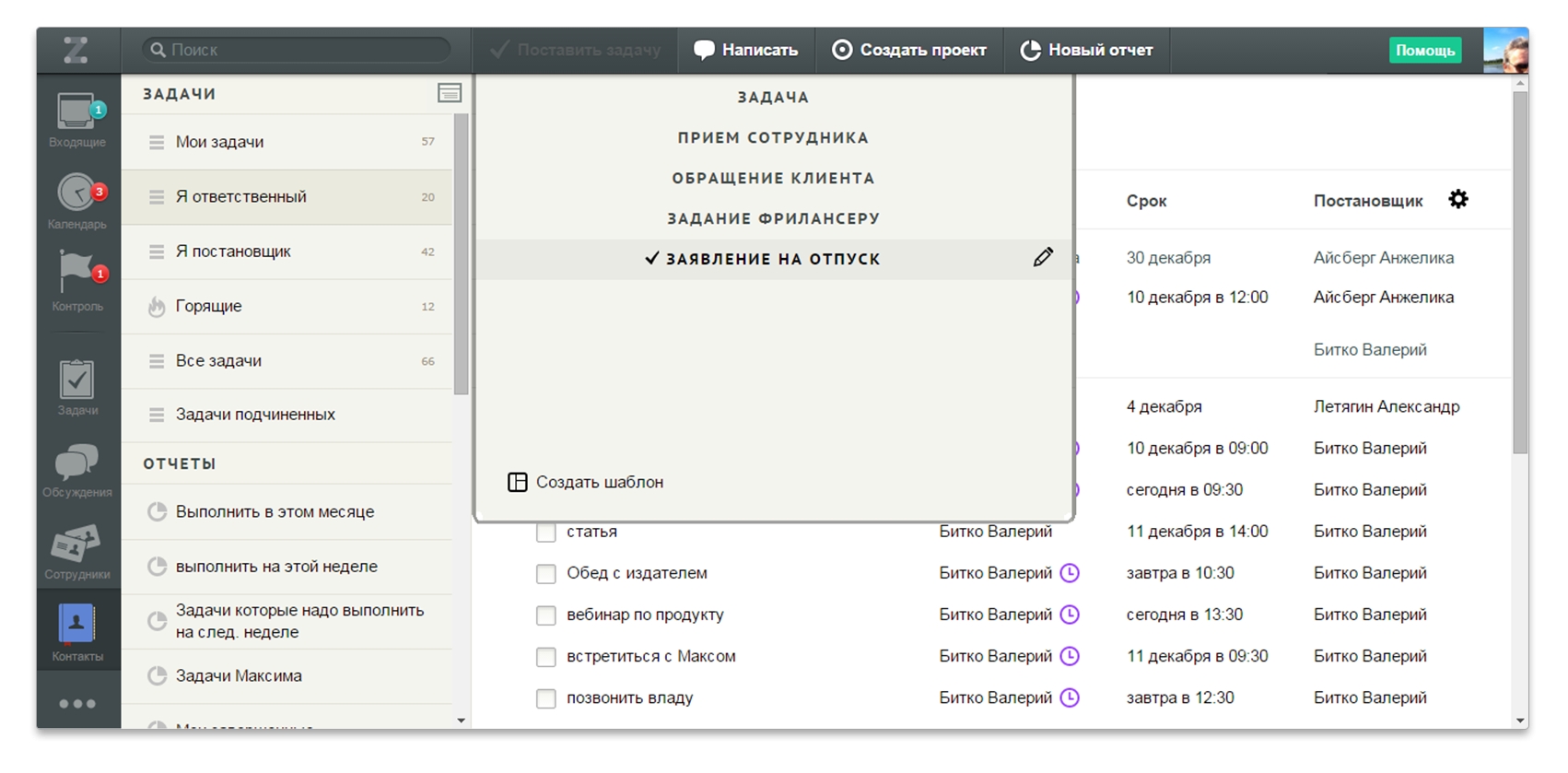Click the Летягин Александр name
Image resolution: width=1568 pixels, height=773 pixels.
[x=1387, y=406]
